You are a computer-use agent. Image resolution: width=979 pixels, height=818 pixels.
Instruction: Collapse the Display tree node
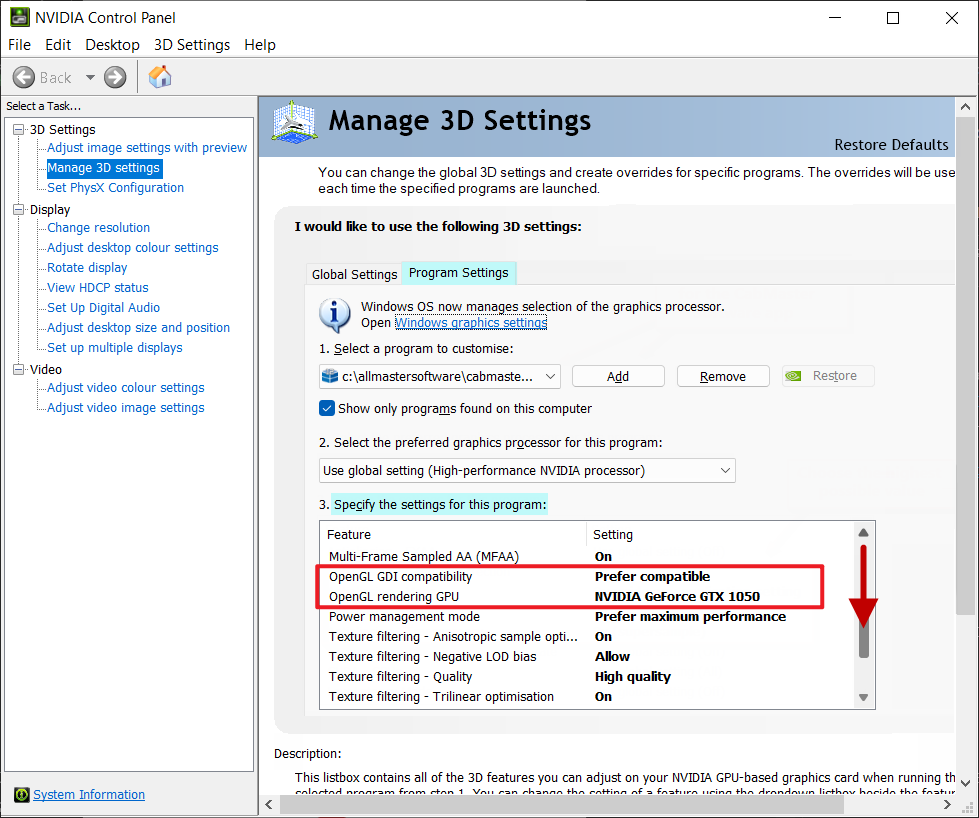click(18, 209)
